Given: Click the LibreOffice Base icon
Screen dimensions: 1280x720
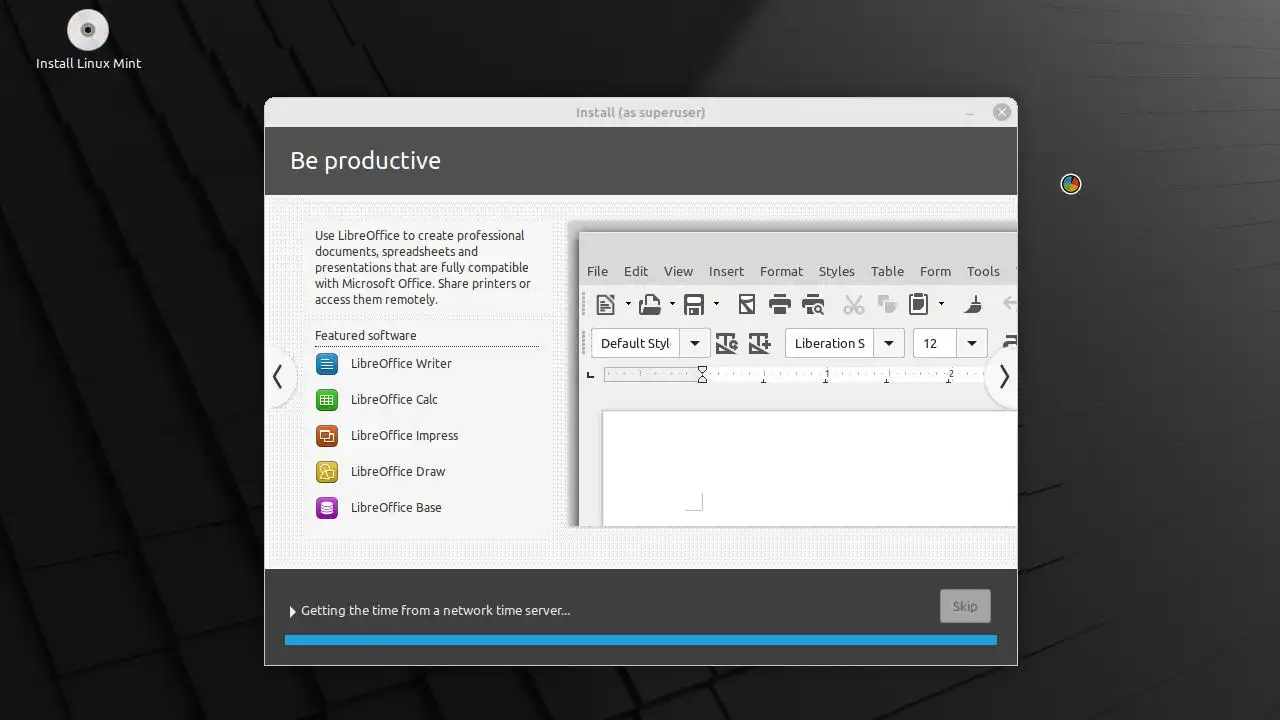Looking at the screenshot, I should coord(327,508).
